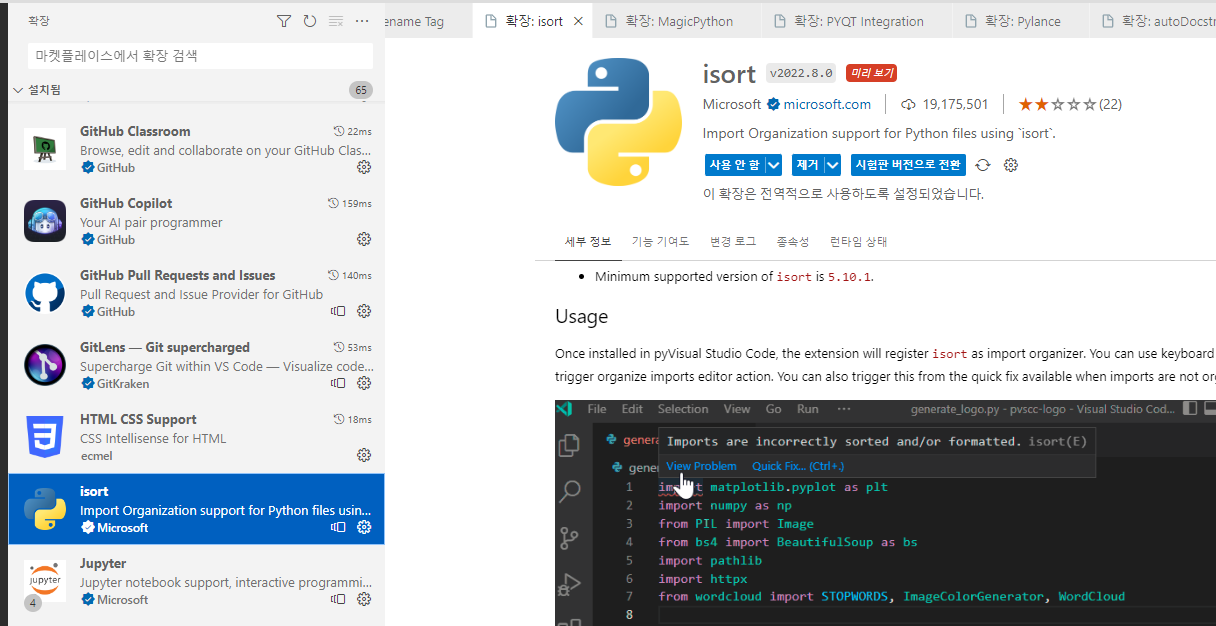Click sync-ignored icon in isort row
This screenshot has height=626, width=1216.
338,527
